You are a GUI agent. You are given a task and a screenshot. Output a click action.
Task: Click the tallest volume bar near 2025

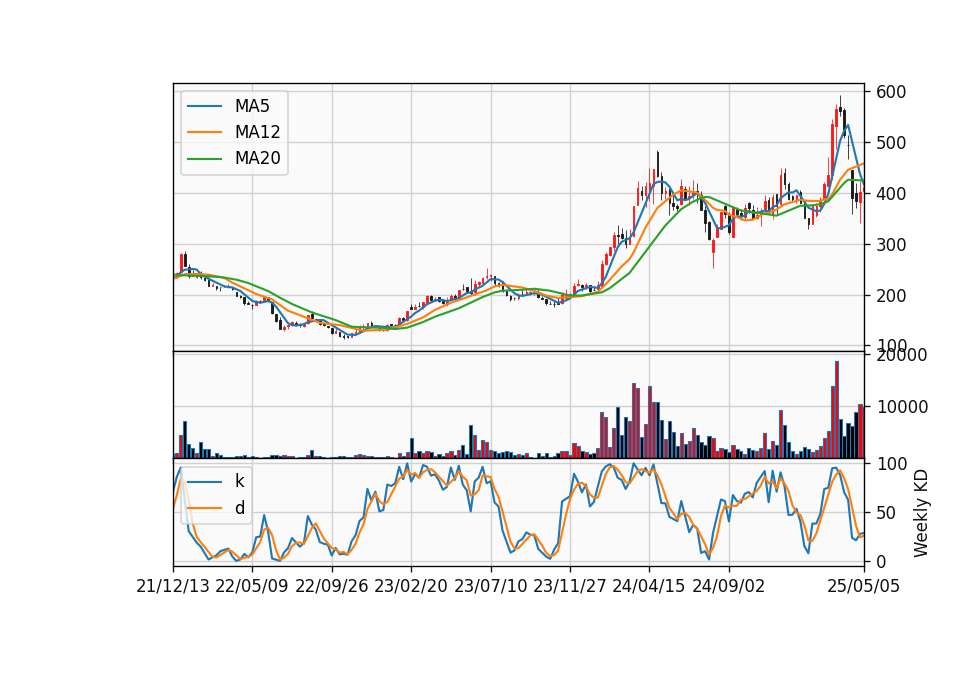pos(837,410)
